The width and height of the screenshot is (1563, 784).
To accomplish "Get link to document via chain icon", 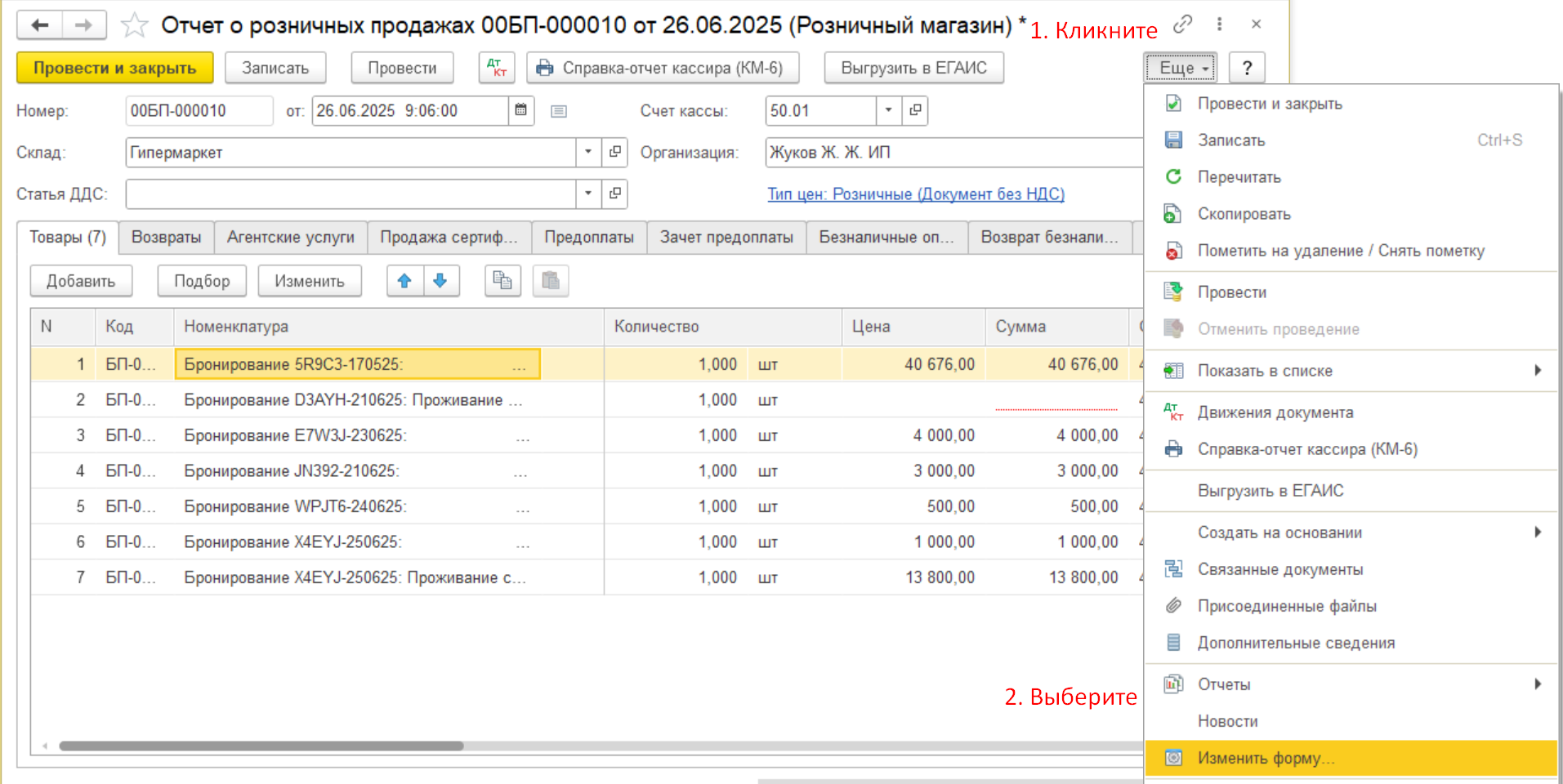I will [x=1181, y=24].
